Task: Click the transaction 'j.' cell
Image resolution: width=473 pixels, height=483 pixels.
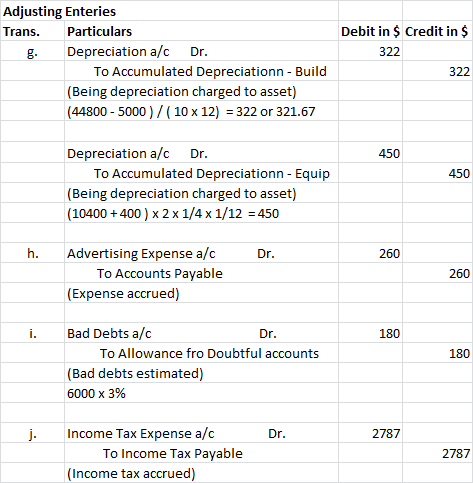Action: click(x=32, y=433)
